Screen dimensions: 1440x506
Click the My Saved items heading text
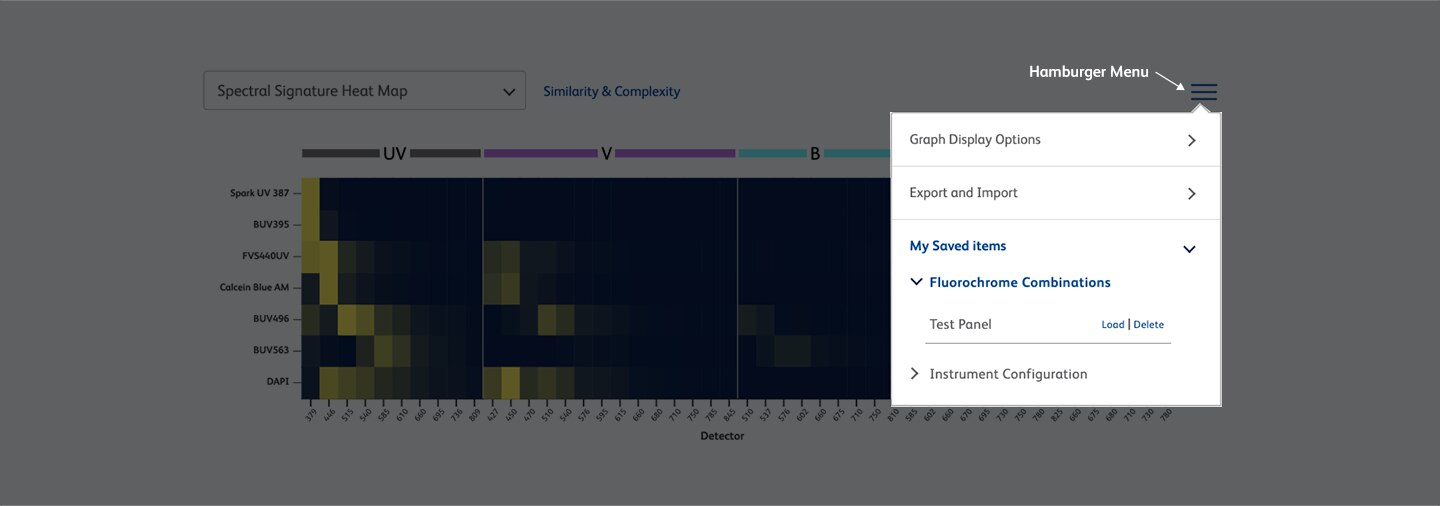[x=957, y=246]
